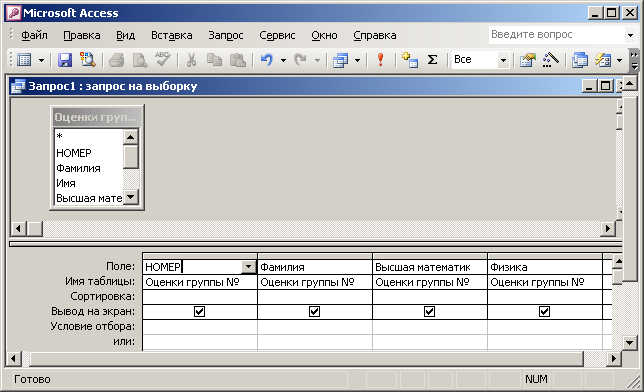Open the Справка menu

coord(375,35)
